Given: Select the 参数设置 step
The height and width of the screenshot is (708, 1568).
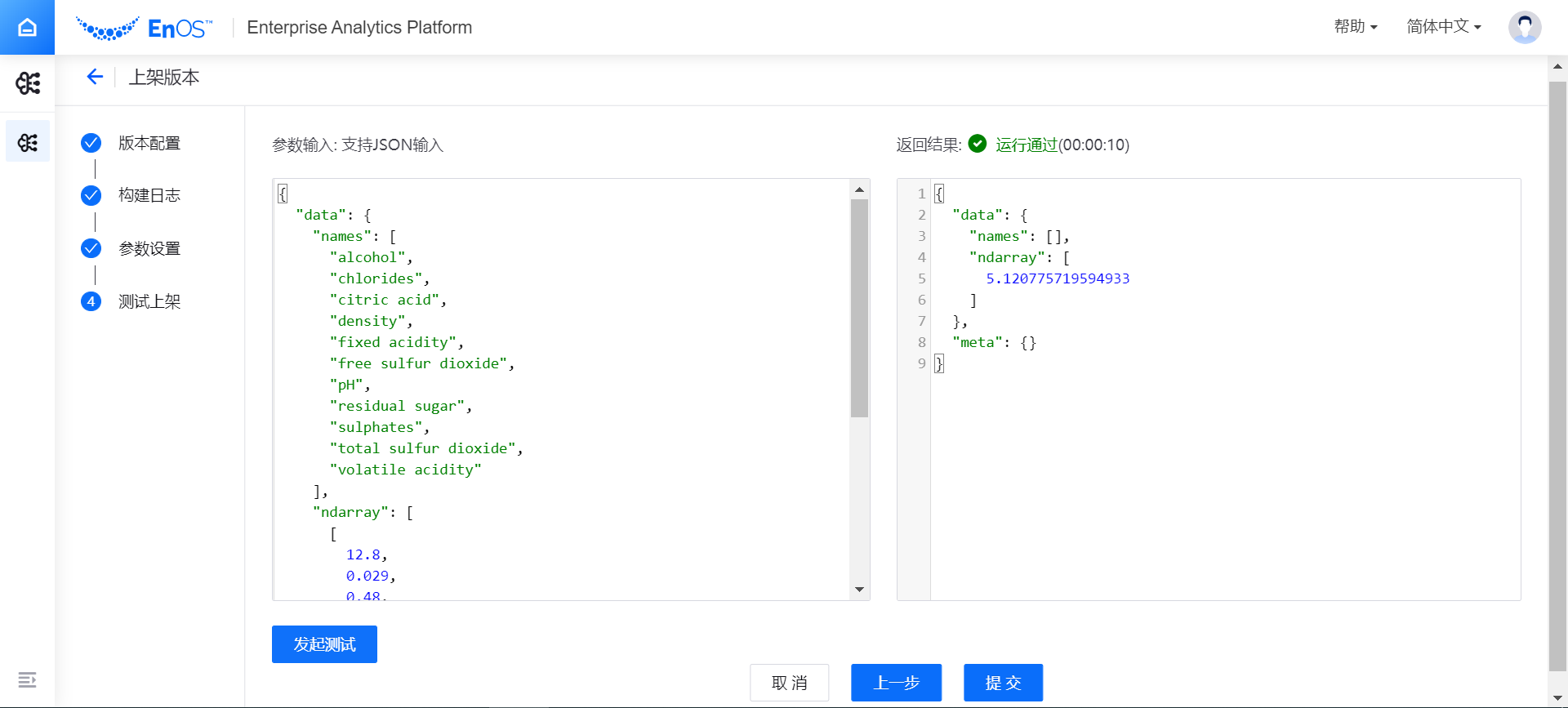Looking at the screenshot, I should pos(149,248).
